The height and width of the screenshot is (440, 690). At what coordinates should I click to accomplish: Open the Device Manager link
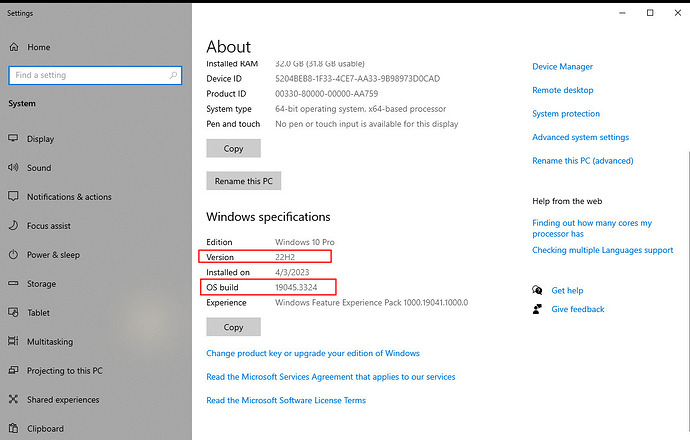click(x=562, y=66)
